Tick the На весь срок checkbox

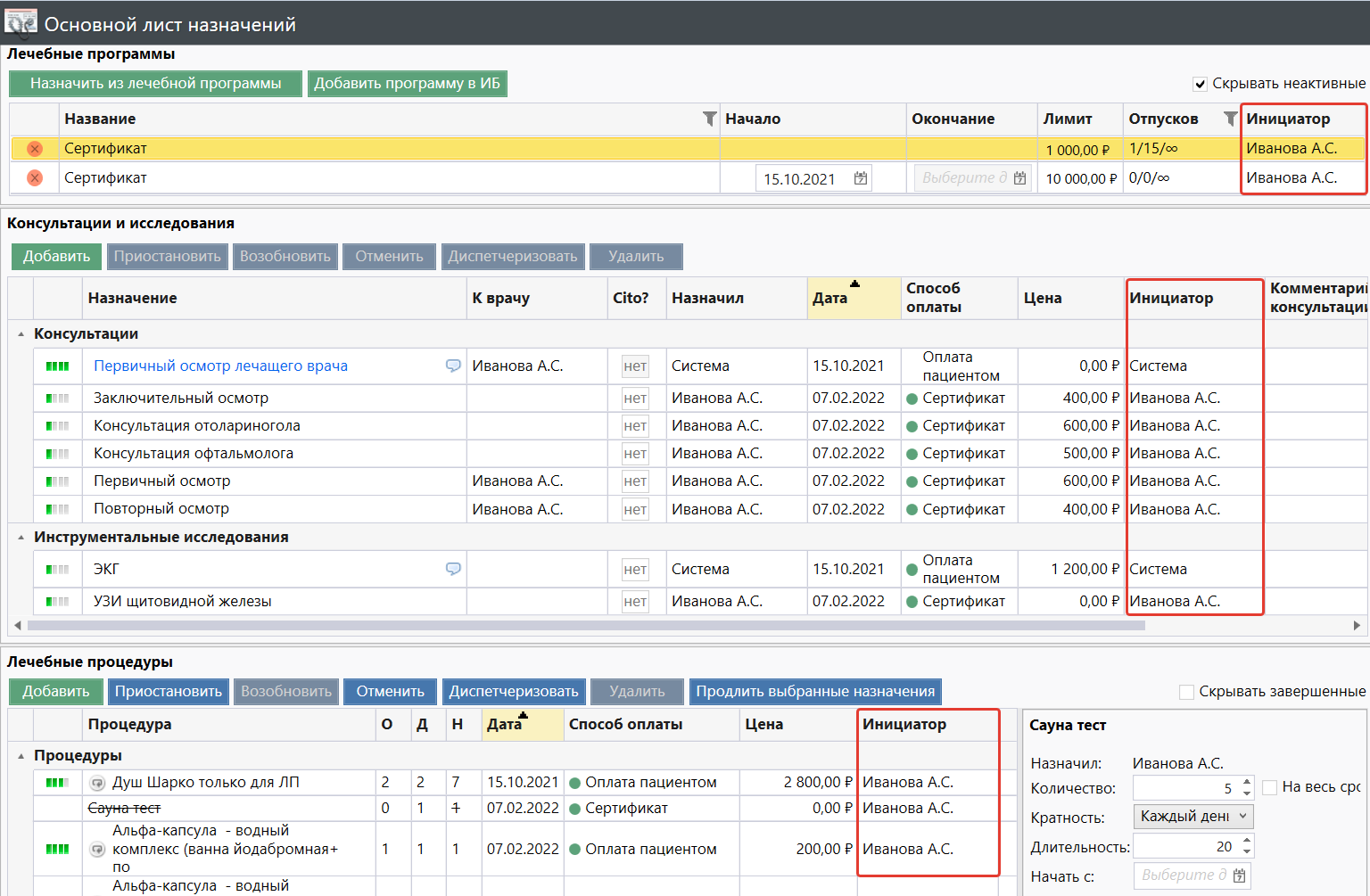[1270, 787]
